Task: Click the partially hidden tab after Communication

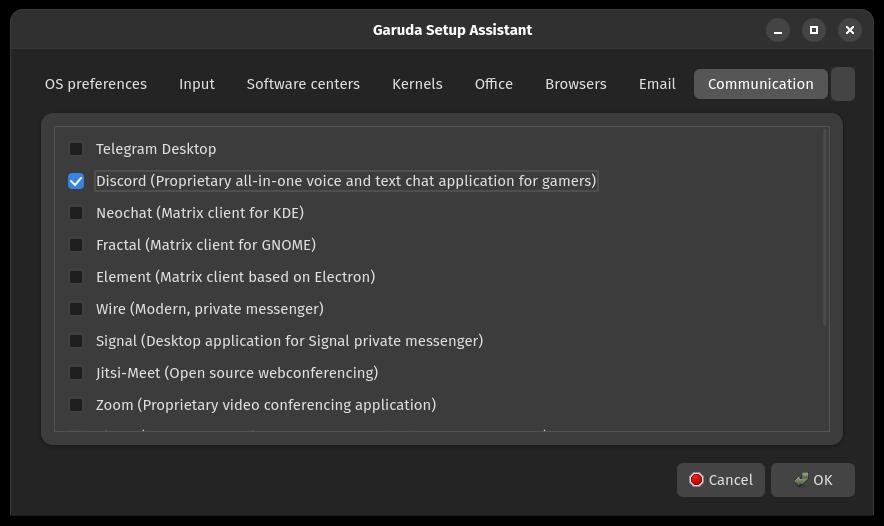Action: pyautogui.click(x=843, y=84)
